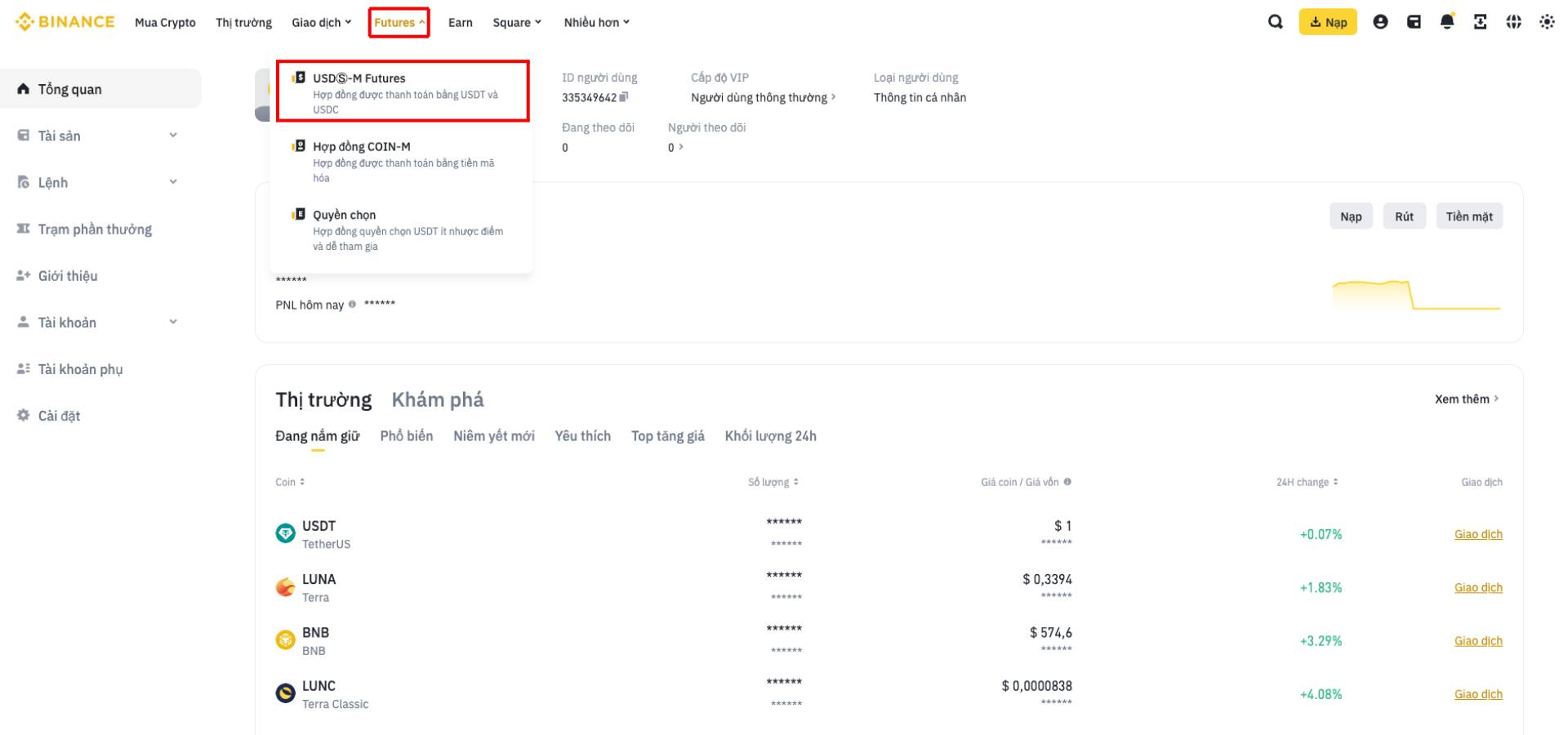Click the LUNC Terra Classic coin icon
This screenshot has width=1568, height=735.
[x=285, y=693]
